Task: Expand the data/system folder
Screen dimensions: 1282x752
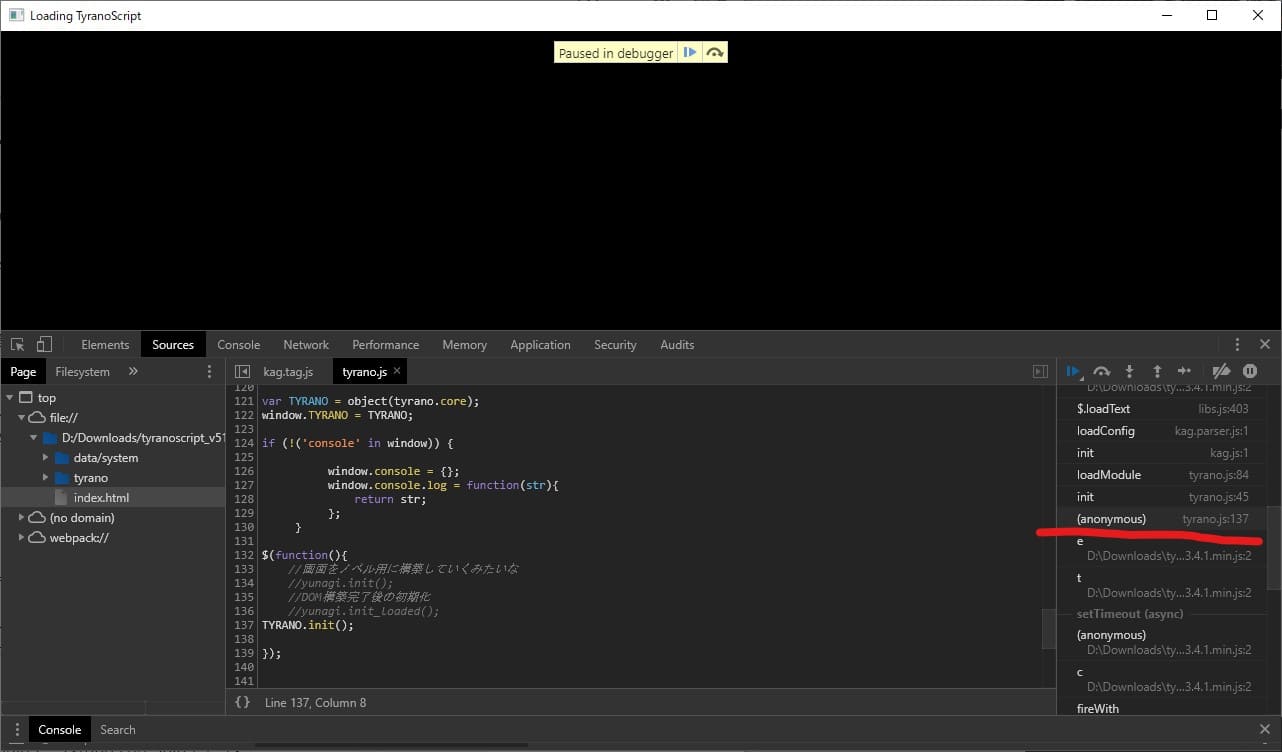Action: pyautogui.click(x=45, y=457)
